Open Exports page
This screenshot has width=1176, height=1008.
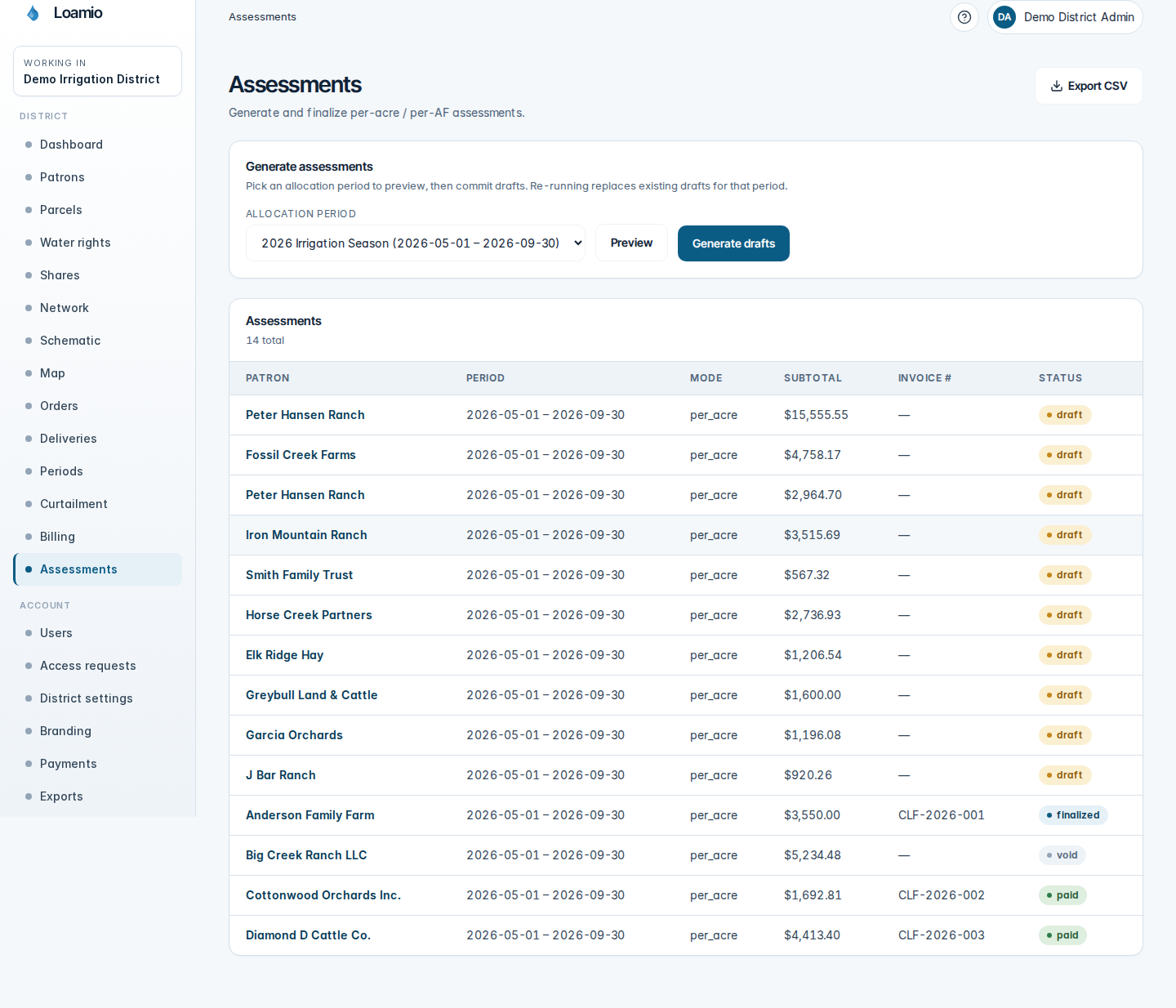97,796
